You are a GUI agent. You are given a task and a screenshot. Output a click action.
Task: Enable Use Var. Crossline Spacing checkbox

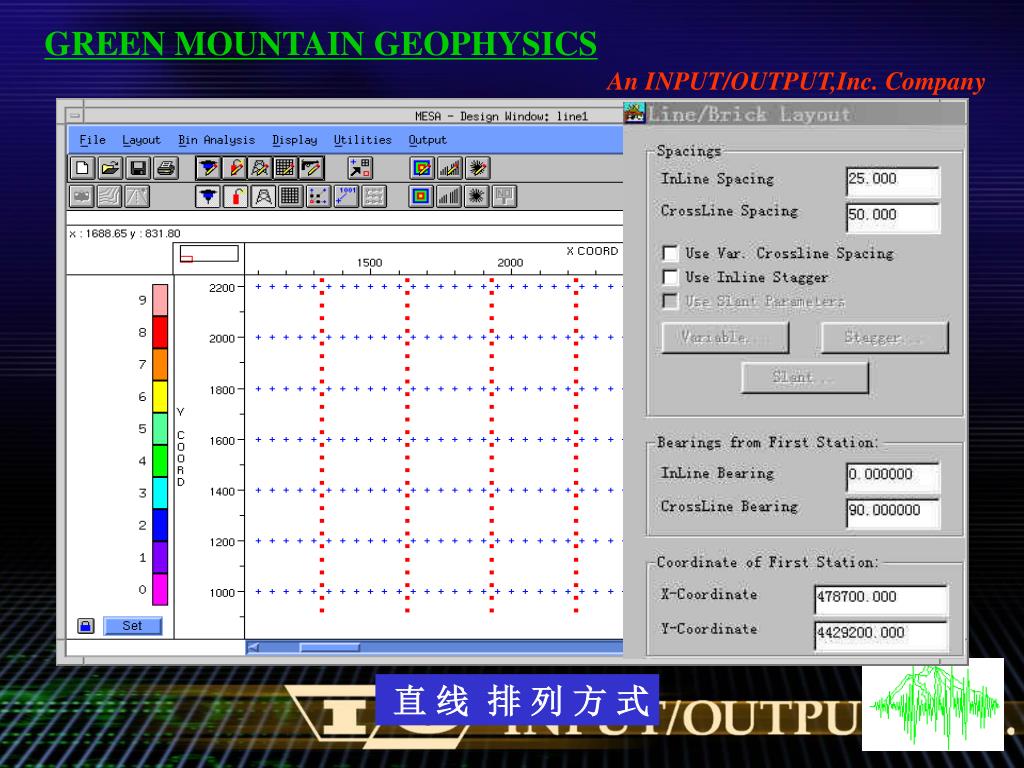670,253
